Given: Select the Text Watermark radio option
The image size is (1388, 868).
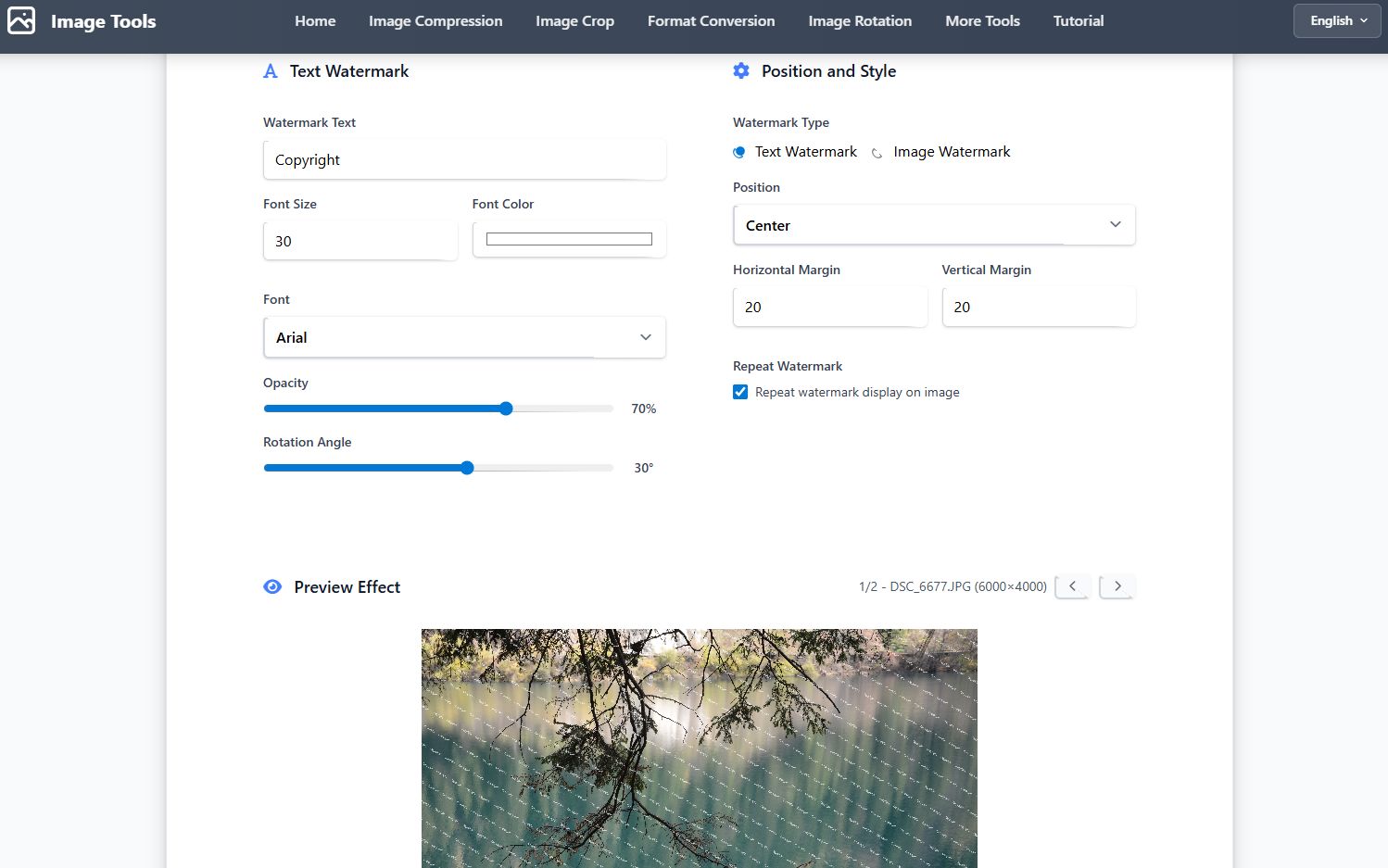Looking at the screenshot, I should coord(739,152).
